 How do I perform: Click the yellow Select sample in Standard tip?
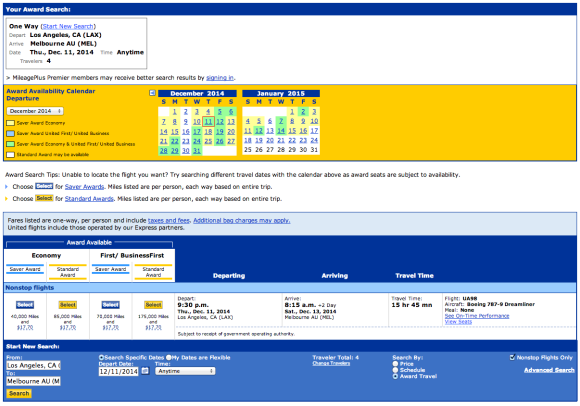click(x=44, y=198)
